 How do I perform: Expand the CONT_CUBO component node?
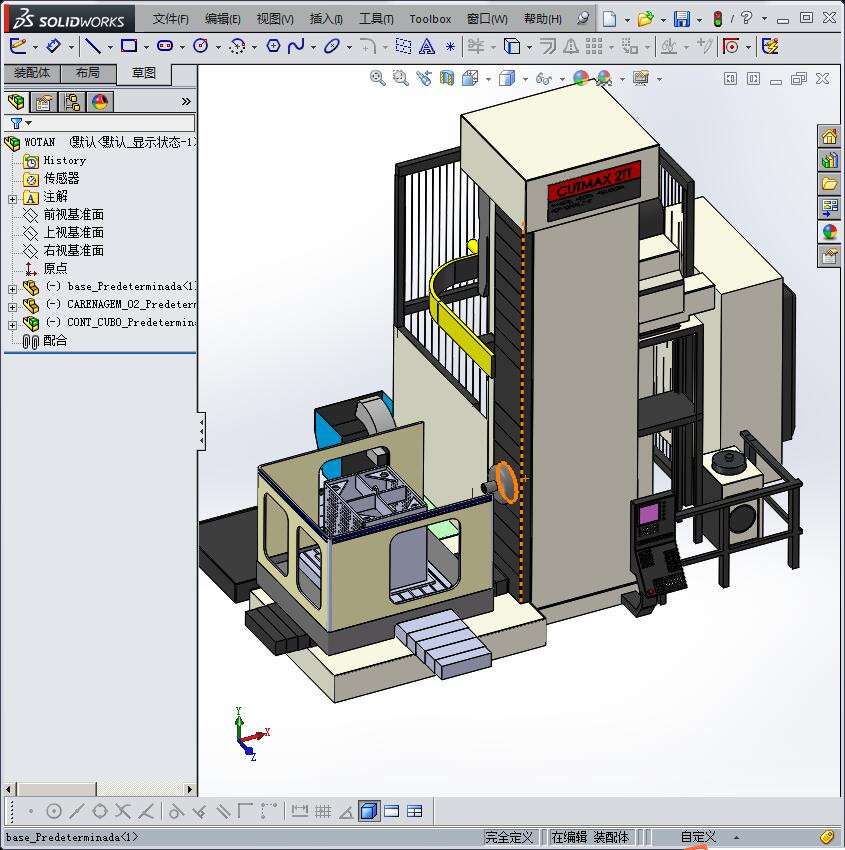[12, 325]
